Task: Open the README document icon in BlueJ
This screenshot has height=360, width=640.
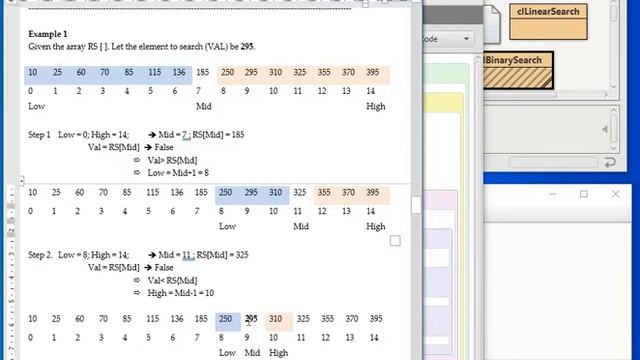Action: pos(492,24)
